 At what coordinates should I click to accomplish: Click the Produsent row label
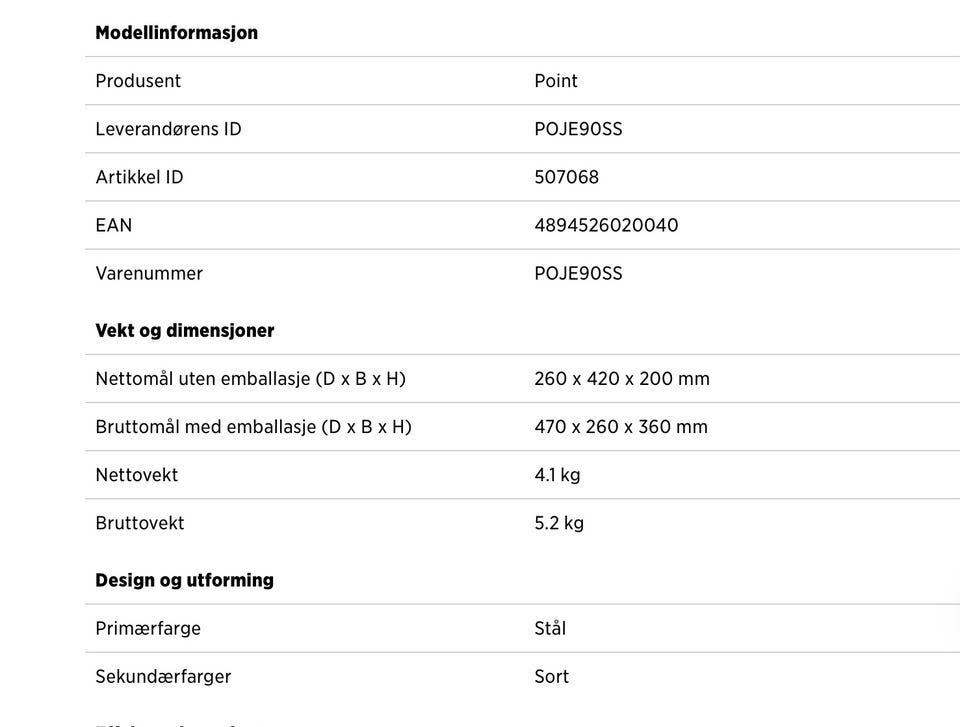coord(138,81)
